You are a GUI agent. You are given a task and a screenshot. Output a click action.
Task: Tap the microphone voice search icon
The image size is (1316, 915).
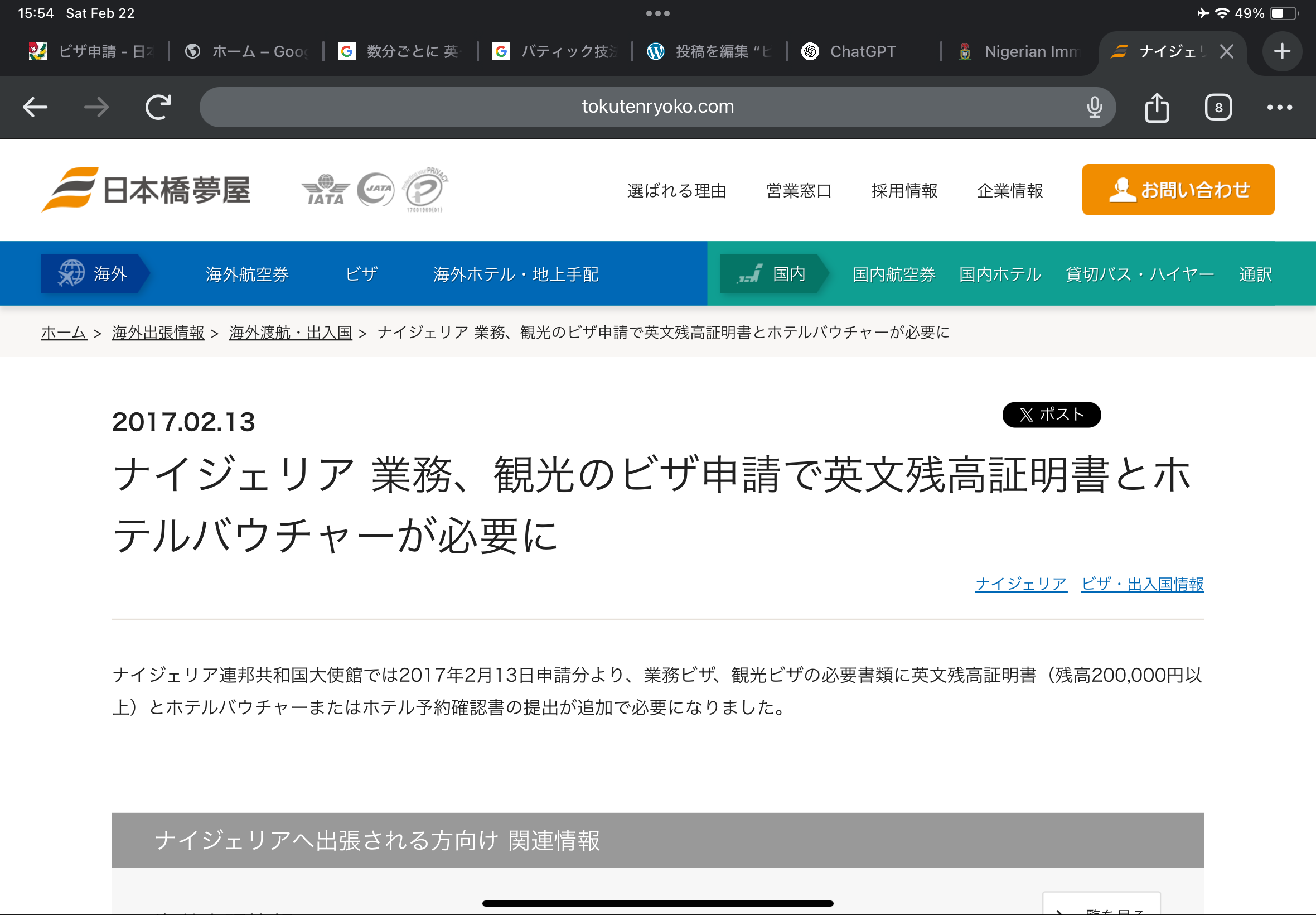(x=1094, y=107)
